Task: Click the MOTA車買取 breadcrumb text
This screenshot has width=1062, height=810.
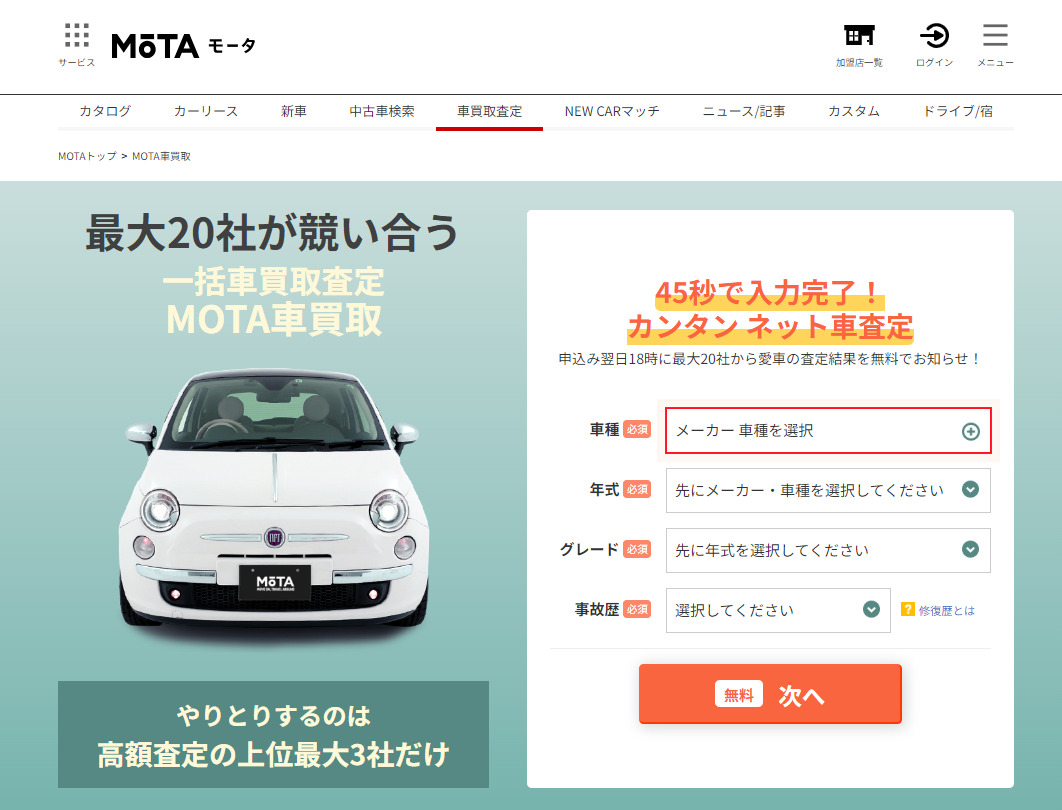Action: 161,156
